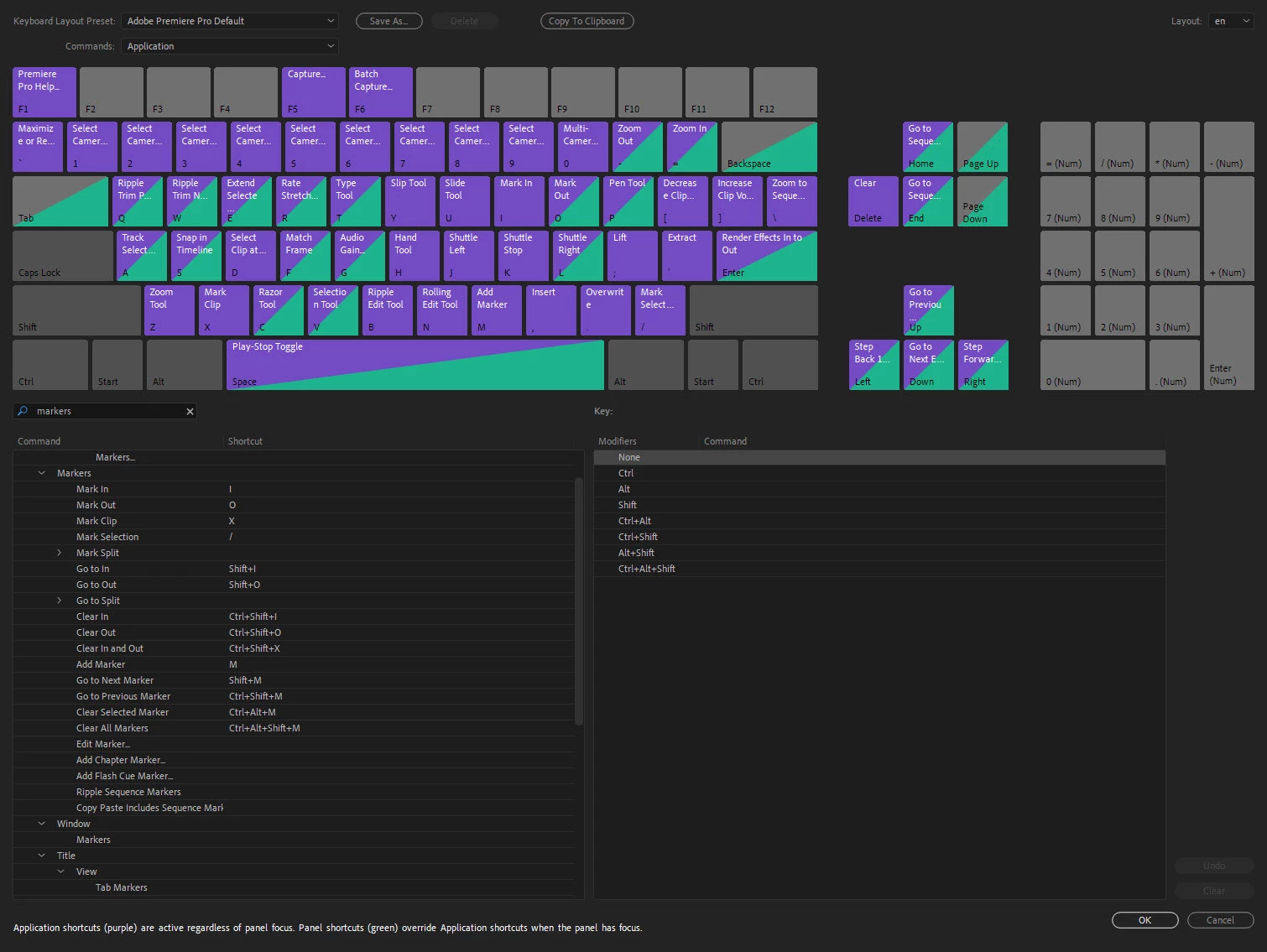
Task: Select the Ctrl+Alt+Shift modifier row
Action: (x=879, y=569)
